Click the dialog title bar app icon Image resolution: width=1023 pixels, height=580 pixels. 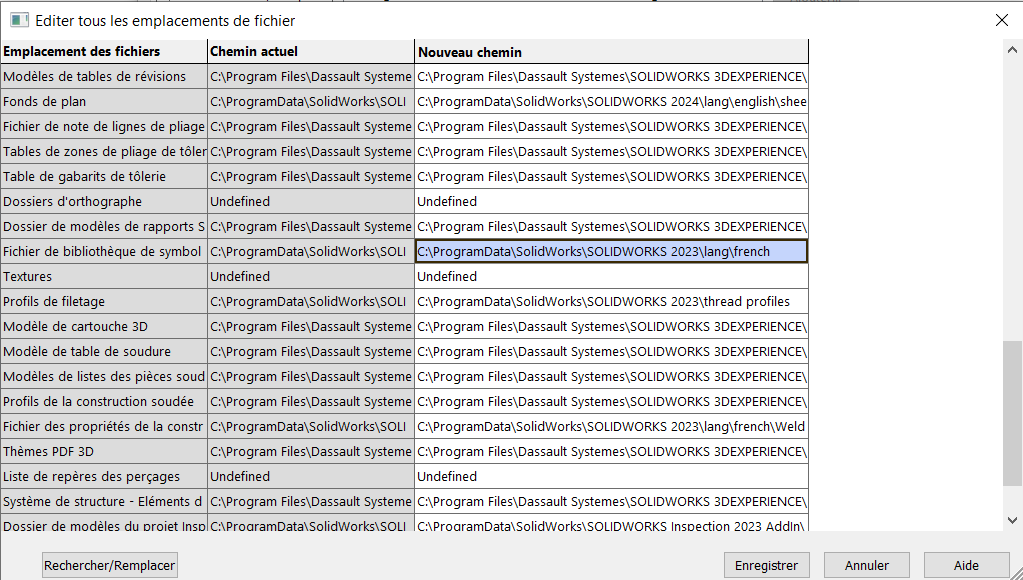tap(19, 20)
